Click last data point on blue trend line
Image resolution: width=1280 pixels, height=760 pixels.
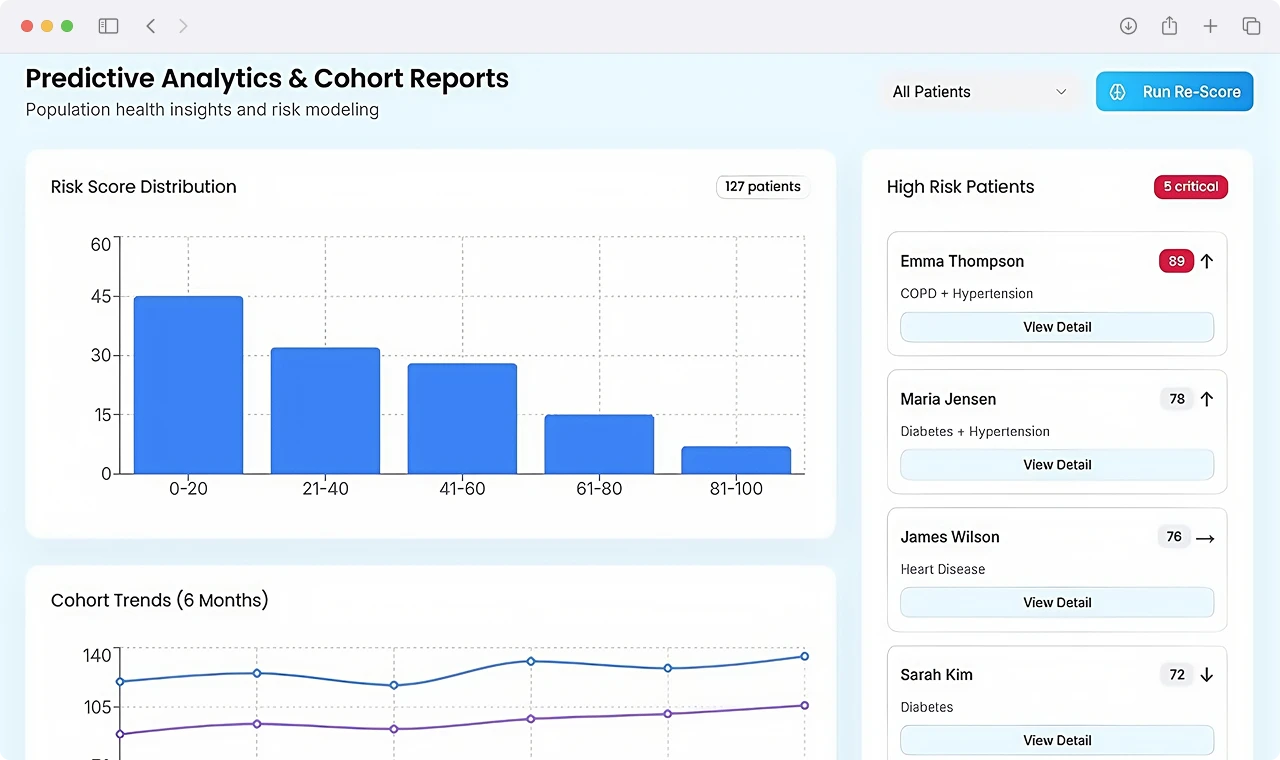click(x=804, y=656)
